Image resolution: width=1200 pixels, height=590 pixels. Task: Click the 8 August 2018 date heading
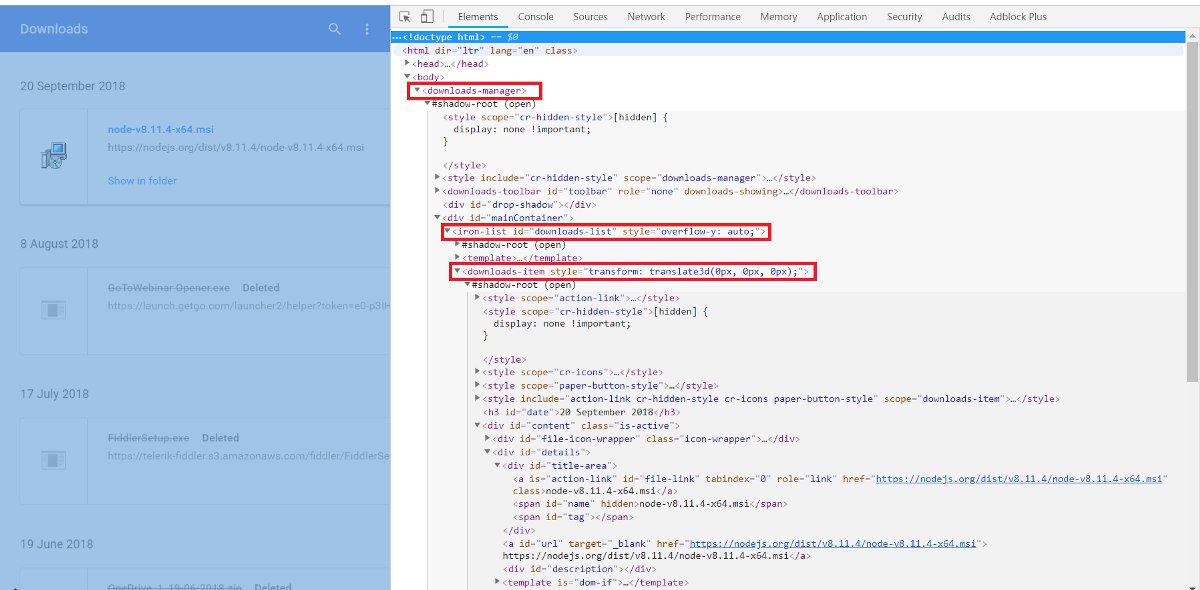click(x=59, y=244)
